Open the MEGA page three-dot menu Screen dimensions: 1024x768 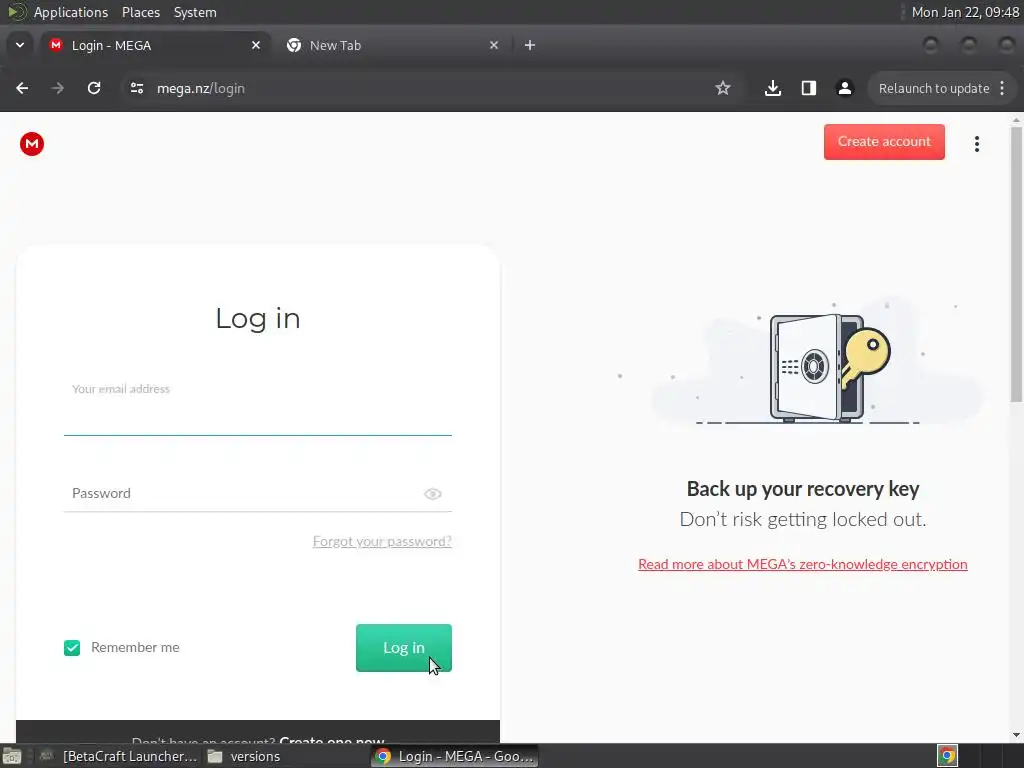977,144
